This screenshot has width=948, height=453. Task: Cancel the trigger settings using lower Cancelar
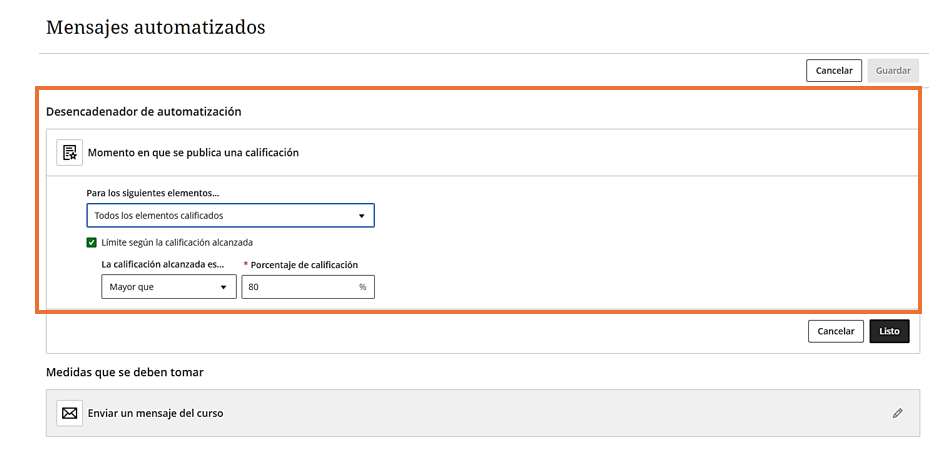pyautogui.click(x=836, y=331)
